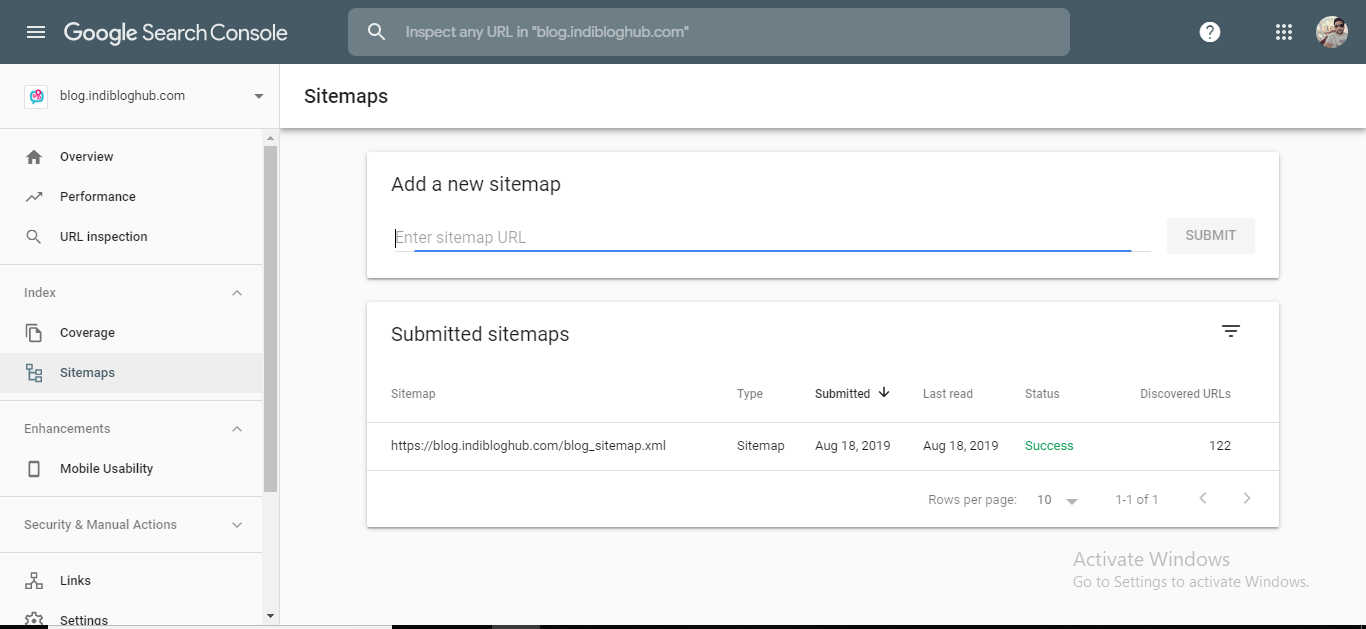
Task: Go to previous page of sitemaps
Action: [1203, 498]
